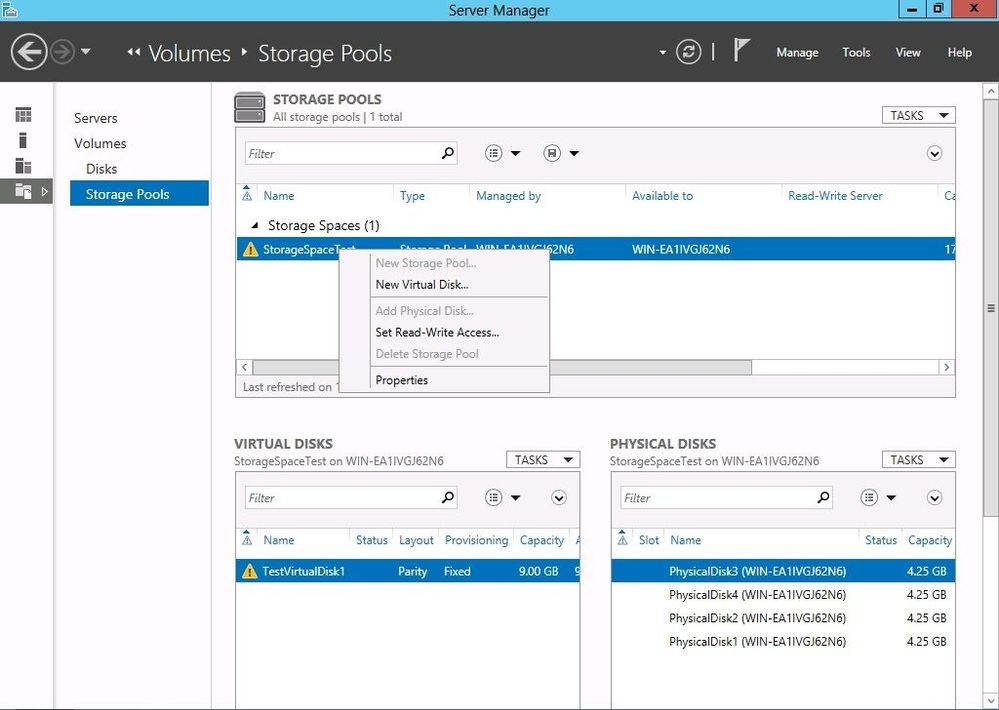Click the File and Storage Services icon
Viewport: 999px width, 710px height.
[x=23, y=191]
